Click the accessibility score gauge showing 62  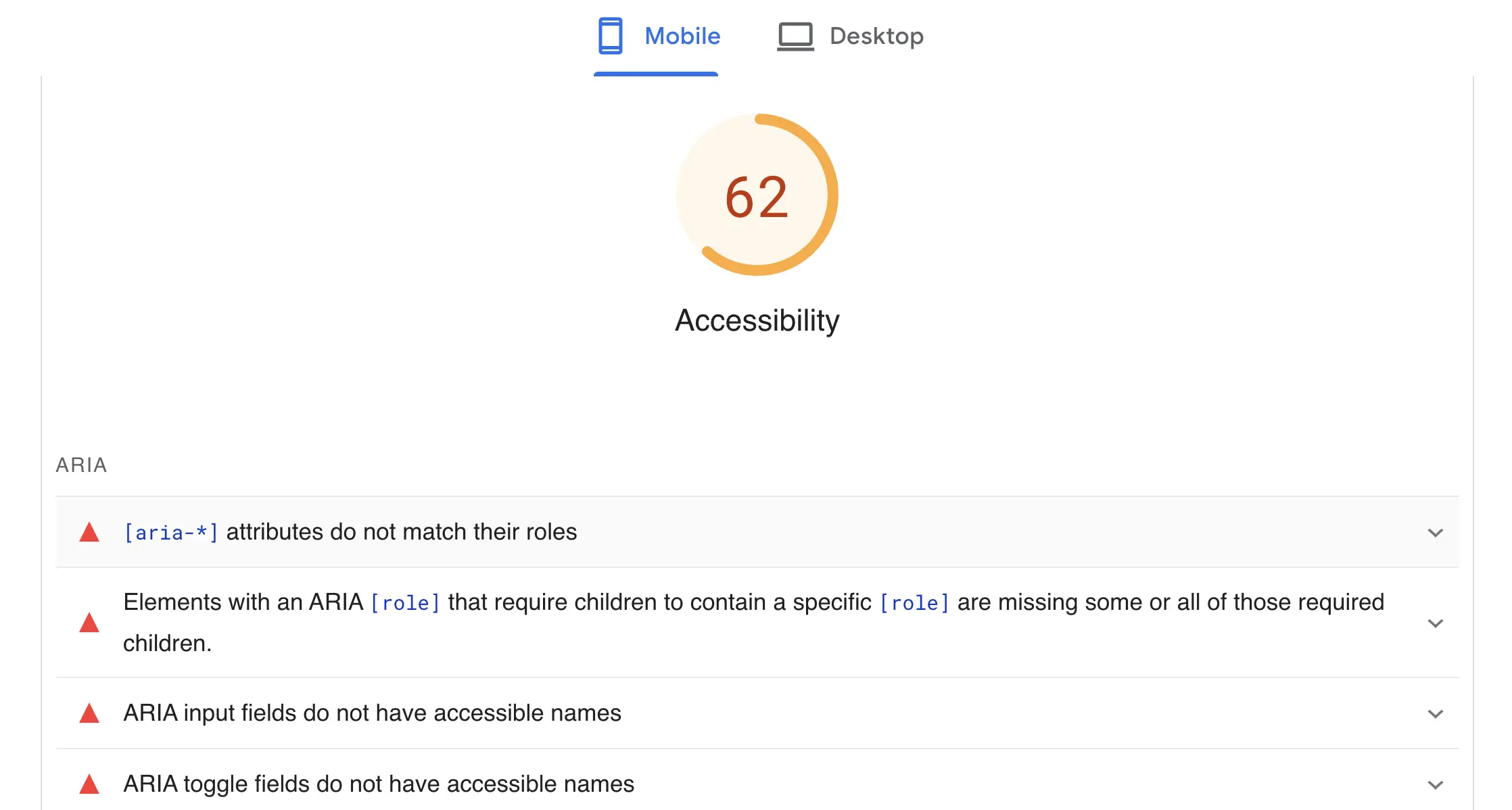[757, 195]
